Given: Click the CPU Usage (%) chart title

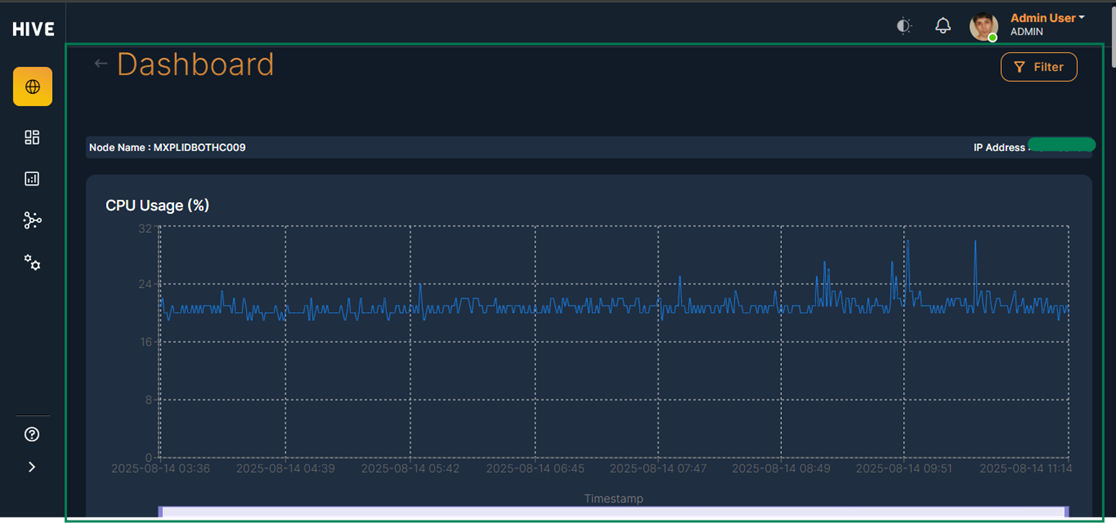Looking at the screenshot, I should click(157, 205).
